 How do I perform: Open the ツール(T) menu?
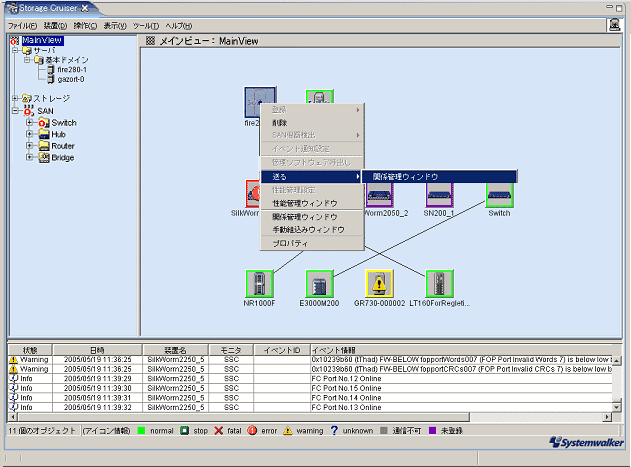coord(146,26)
